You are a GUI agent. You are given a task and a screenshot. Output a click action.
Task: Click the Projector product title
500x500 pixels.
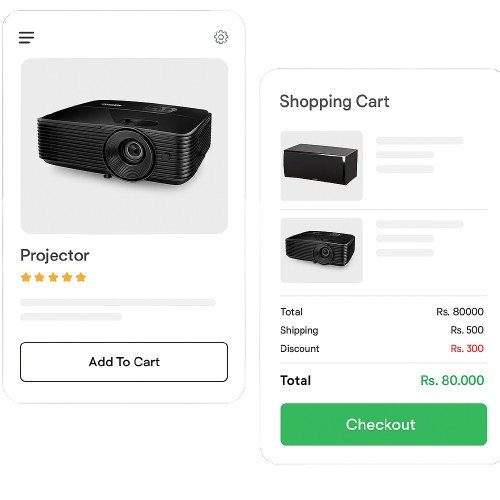pyautogui.click(x=55, y=256)
